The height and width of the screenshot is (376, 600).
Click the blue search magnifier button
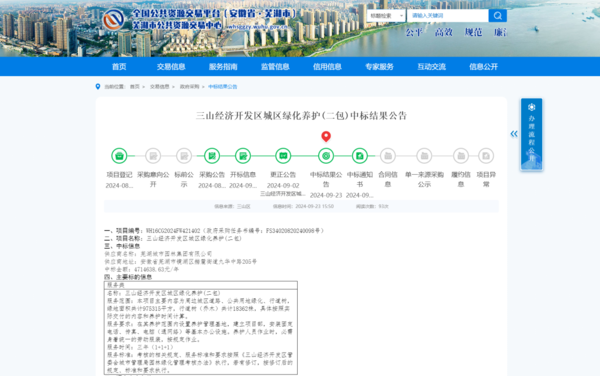click(x=498, y=16)
